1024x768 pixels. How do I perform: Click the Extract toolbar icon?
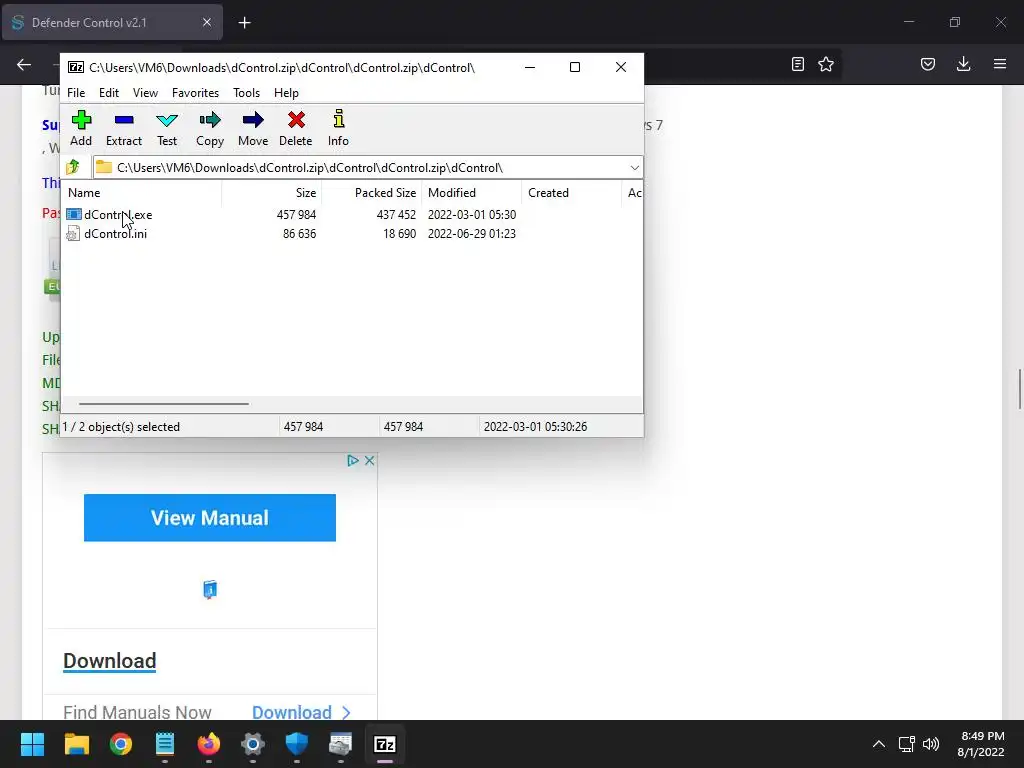(x=123, y=128)
